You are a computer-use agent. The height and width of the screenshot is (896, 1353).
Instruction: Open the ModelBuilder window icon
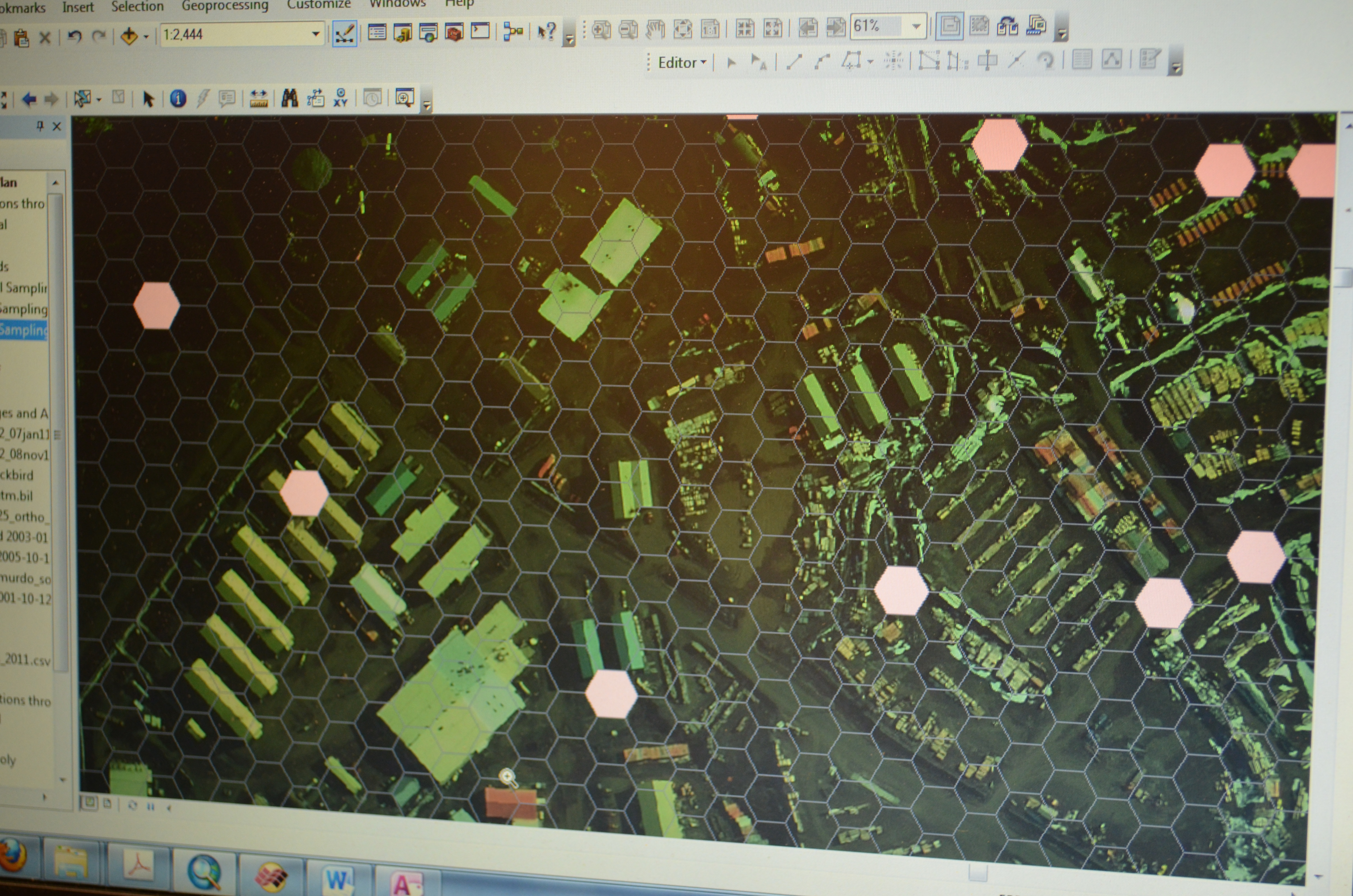tap(513, 31)
